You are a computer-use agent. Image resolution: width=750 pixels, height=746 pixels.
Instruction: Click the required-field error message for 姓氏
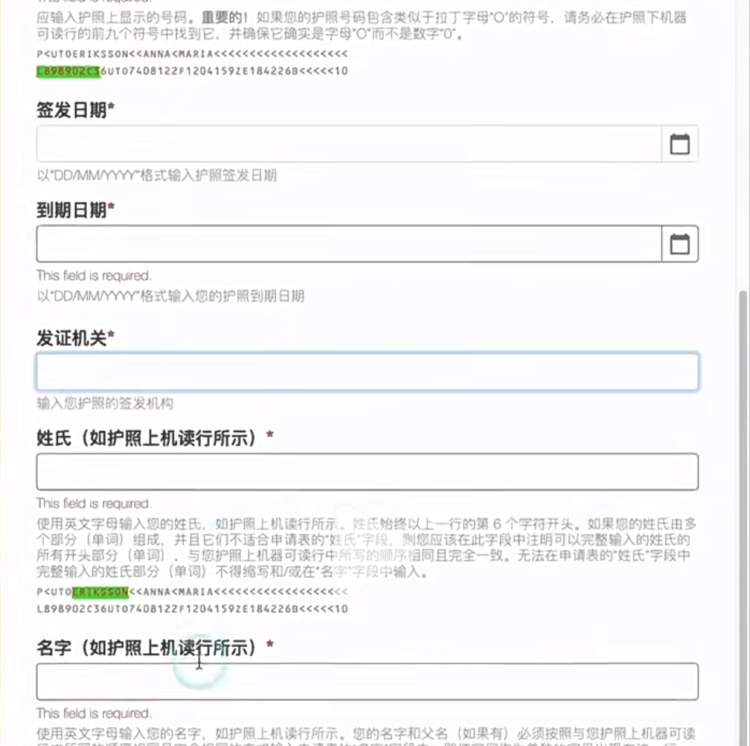click(94, 504)
